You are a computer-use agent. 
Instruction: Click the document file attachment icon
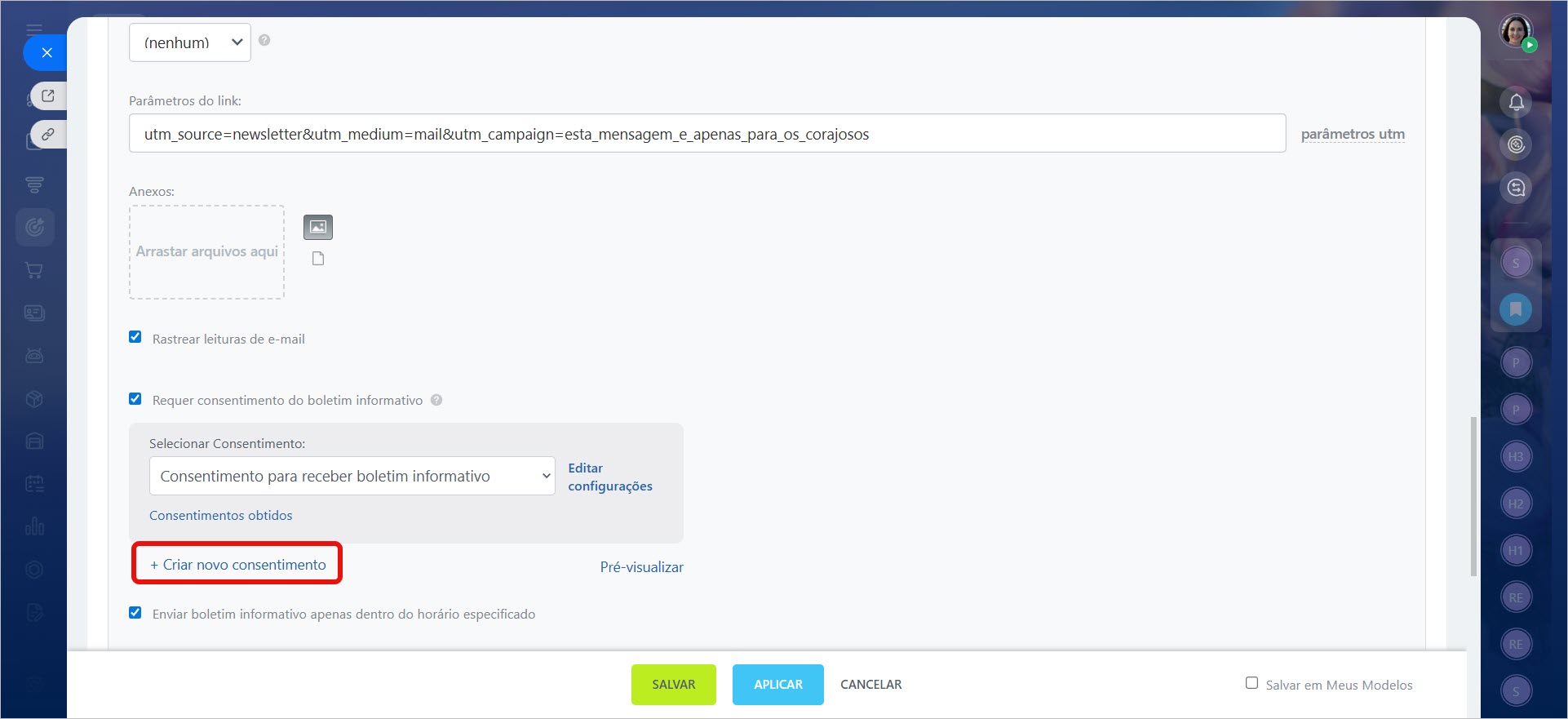pyautogui.click(x=318, y=259)
